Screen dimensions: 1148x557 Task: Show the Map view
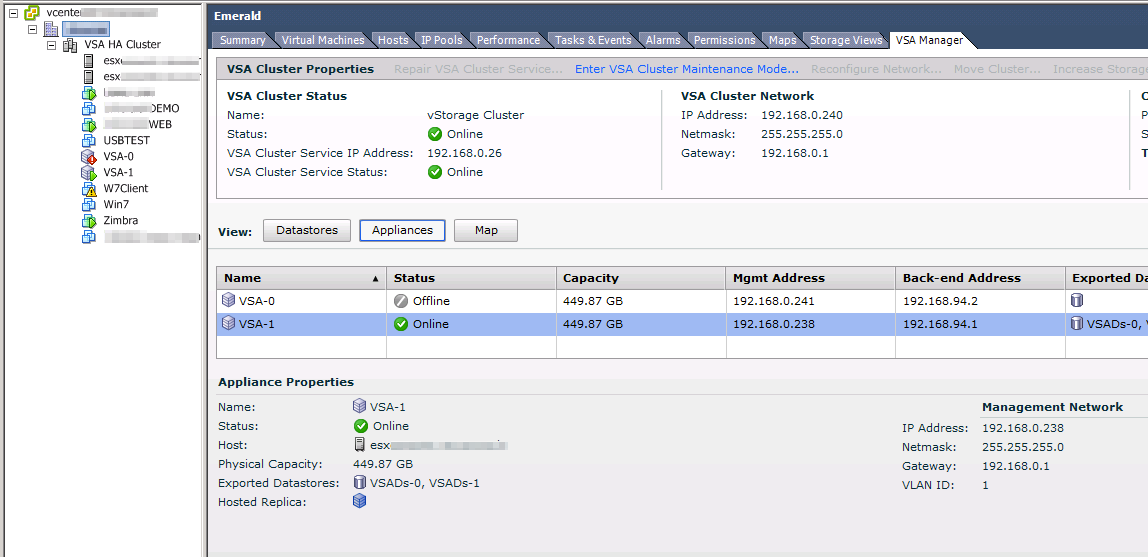pos(486,231)
